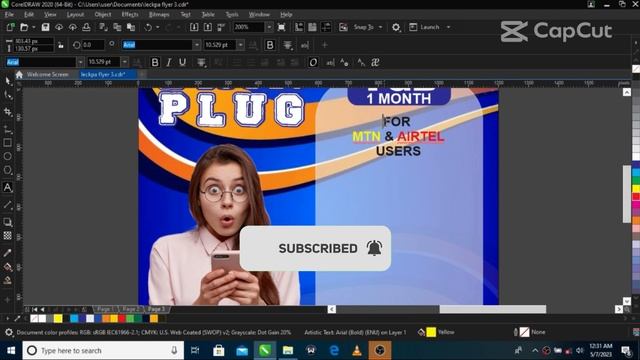The height and width of the screenshot is (360, 640).
Task: Switch to the Welcome Screen tab
Action: point(47,74)
